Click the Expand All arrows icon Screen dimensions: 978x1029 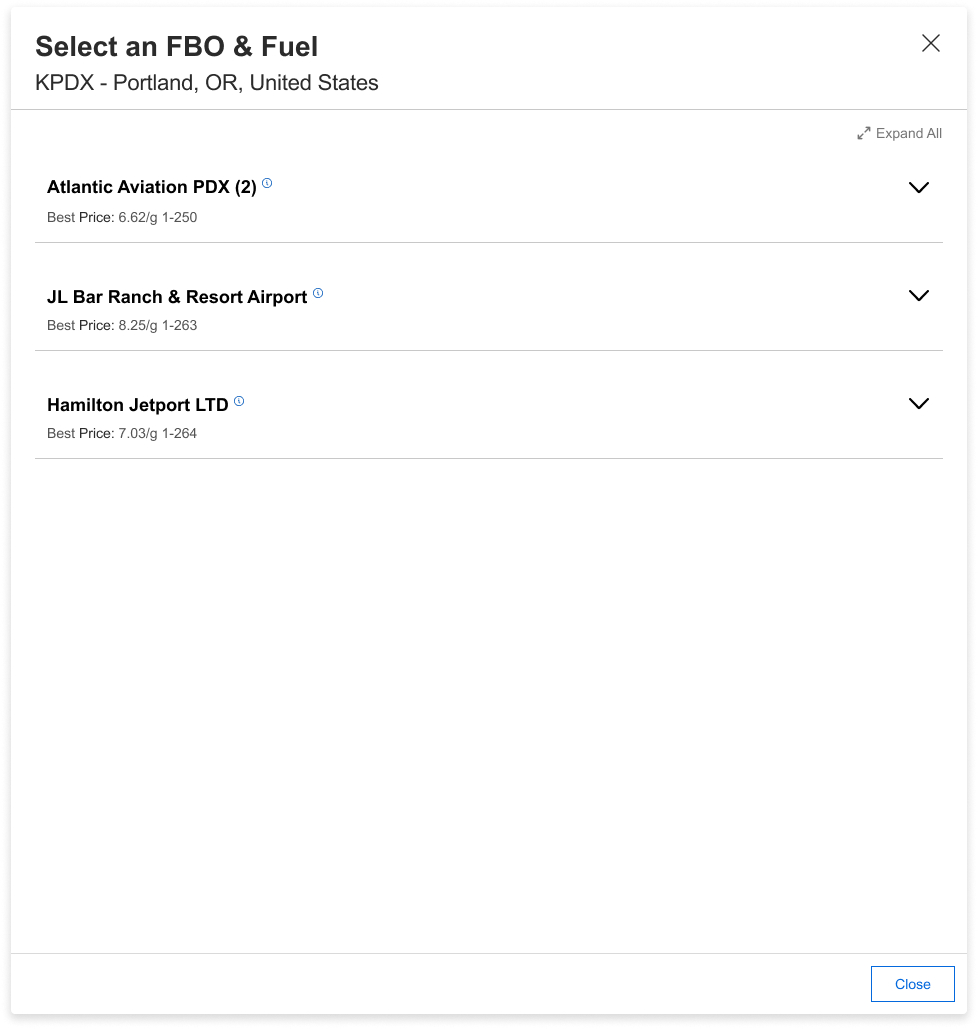click(x=864, y=133)
